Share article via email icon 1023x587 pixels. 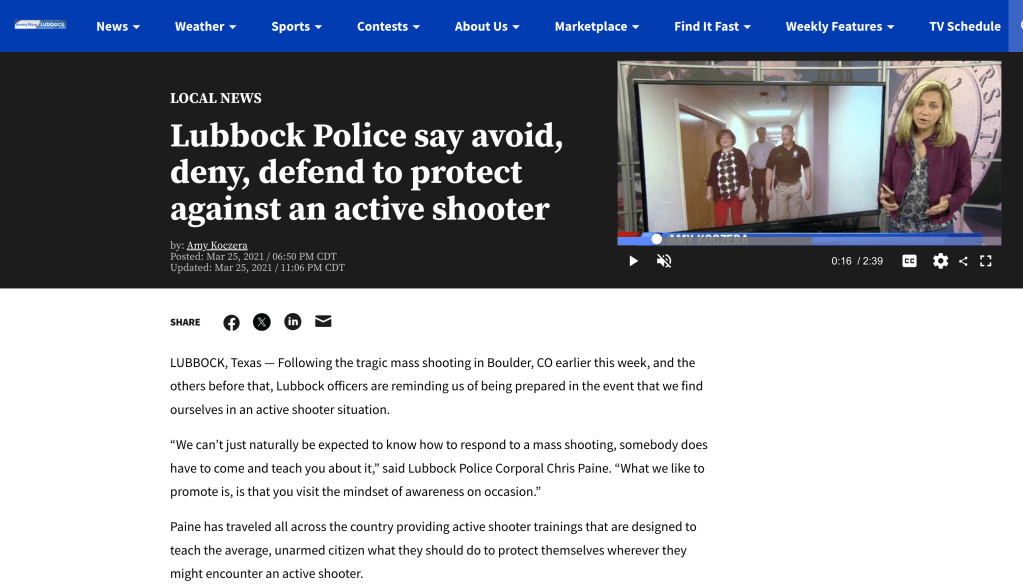(x=323, y=322)
